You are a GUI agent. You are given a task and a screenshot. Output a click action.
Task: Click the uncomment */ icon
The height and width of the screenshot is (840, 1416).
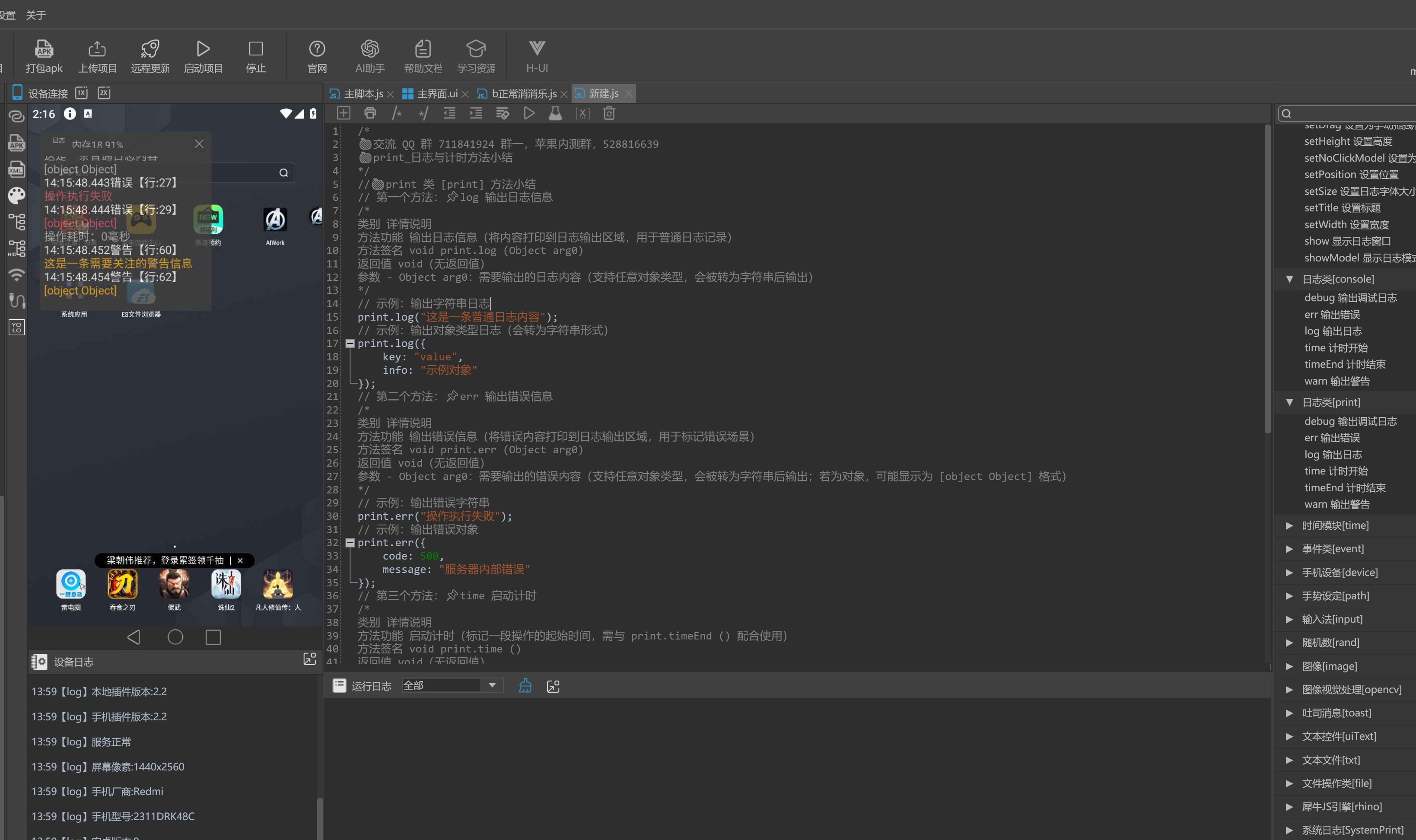click(423, 113)
